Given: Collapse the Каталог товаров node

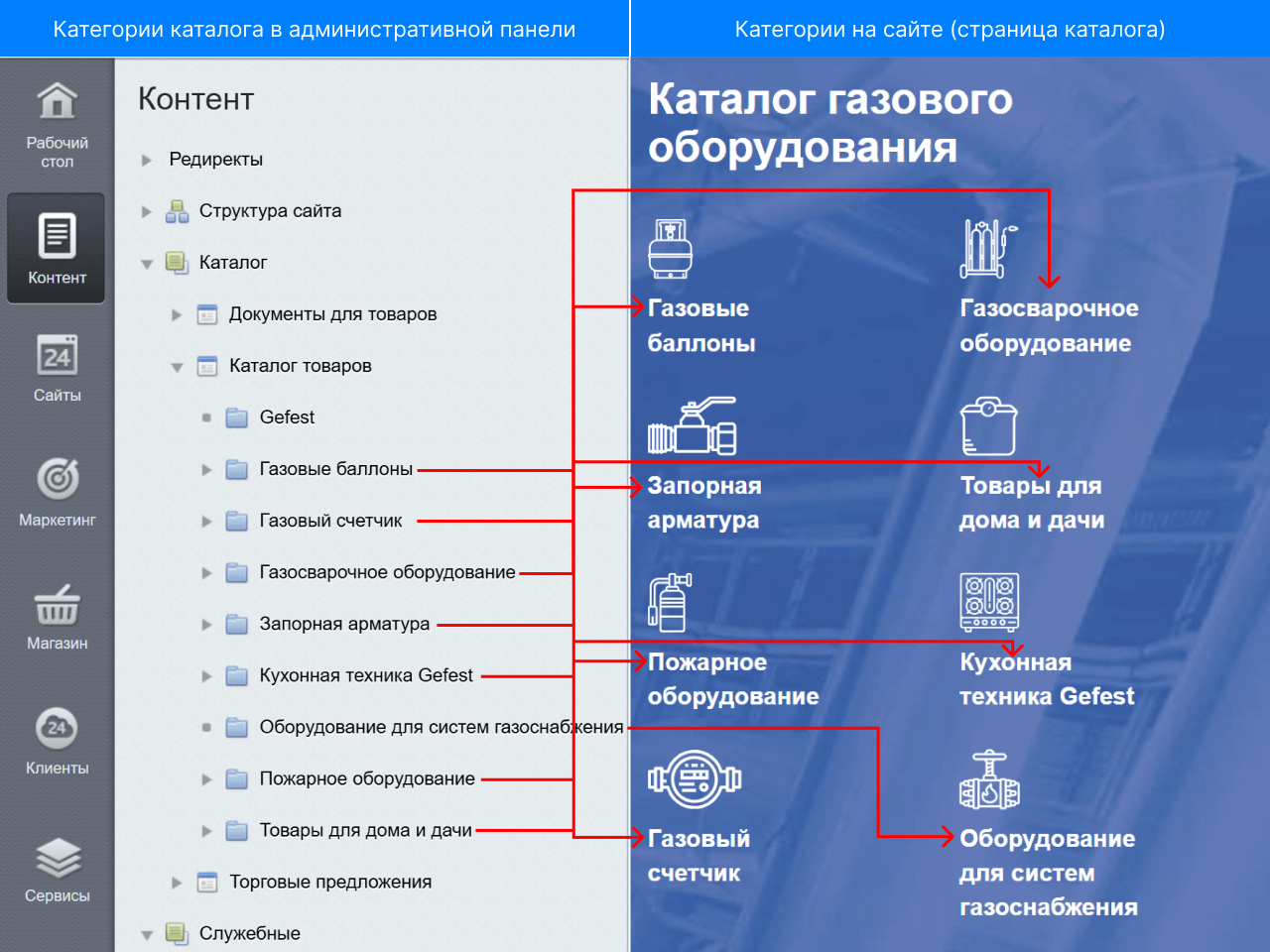Looking at the screenshot, I should coord(177,367).
